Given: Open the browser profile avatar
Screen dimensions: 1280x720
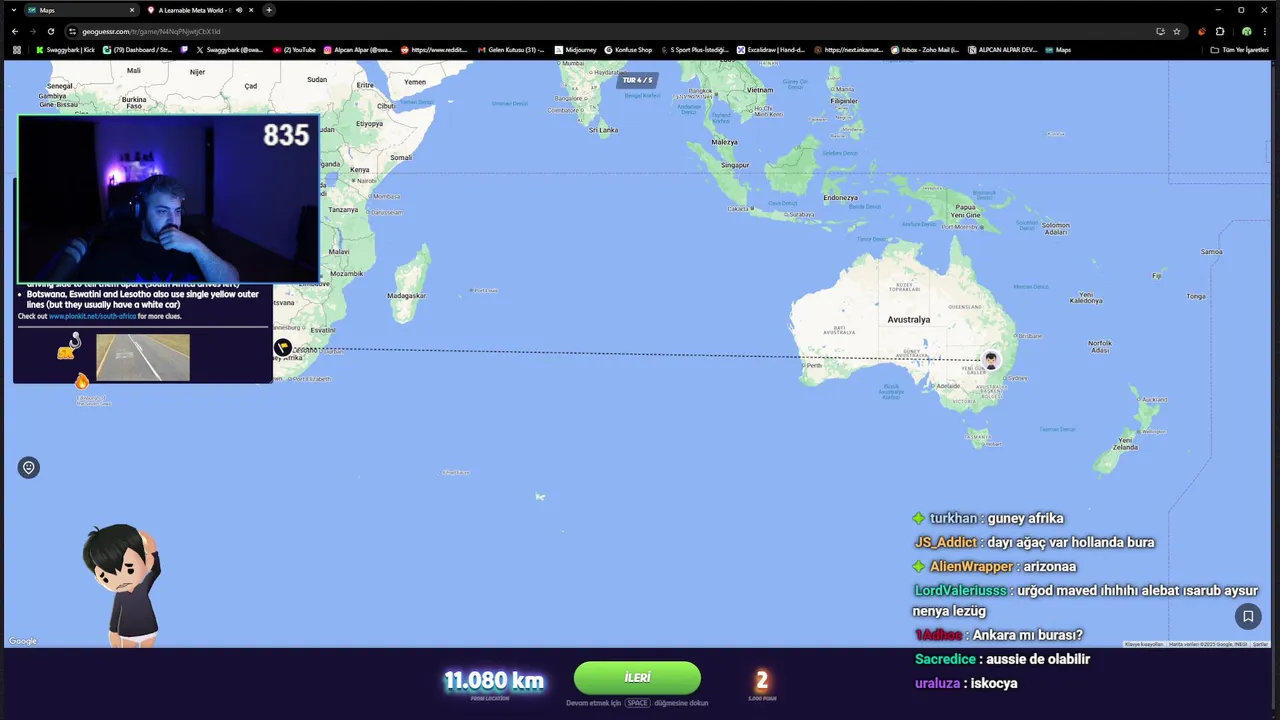Looking at the screenshot, I should tap(1247, 31).
